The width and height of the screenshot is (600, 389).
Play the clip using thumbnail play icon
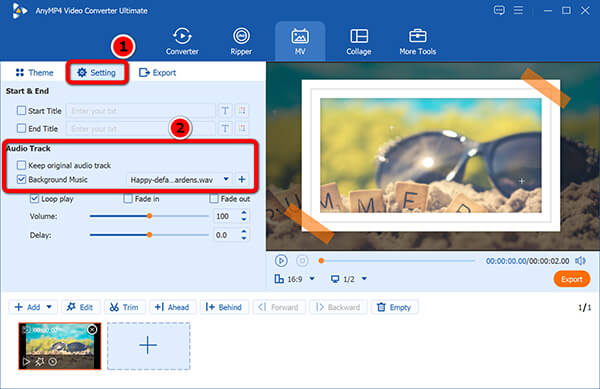pos(26,361)
